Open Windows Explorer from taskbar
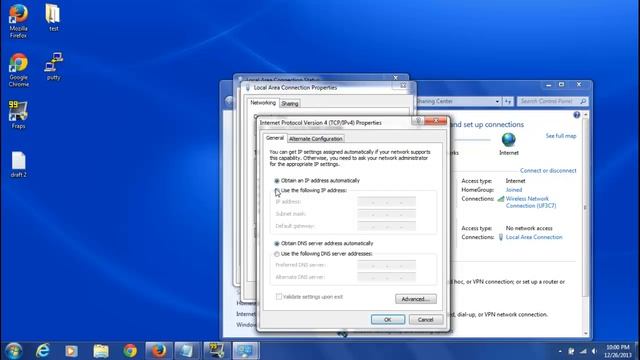Screen dimensions: 640x360 [x=100, y=351]
